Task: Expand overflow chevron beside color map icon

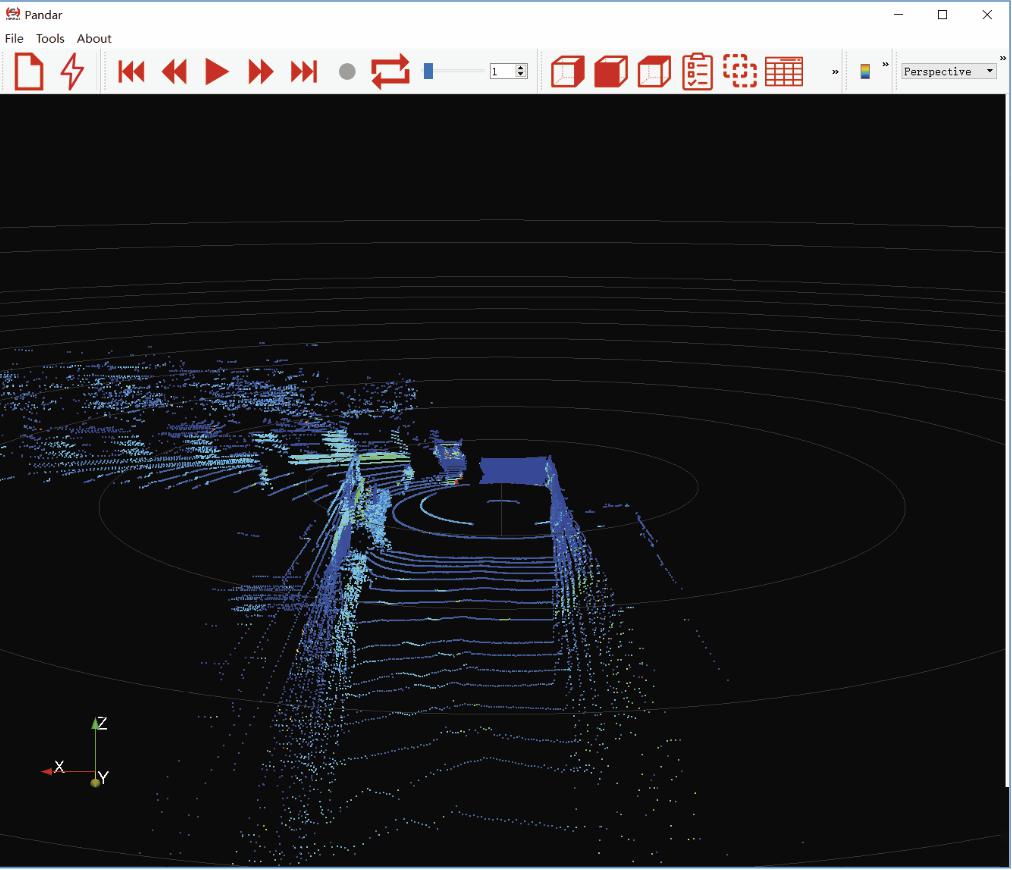Action: pyautogui.click(x=886, y=65)
